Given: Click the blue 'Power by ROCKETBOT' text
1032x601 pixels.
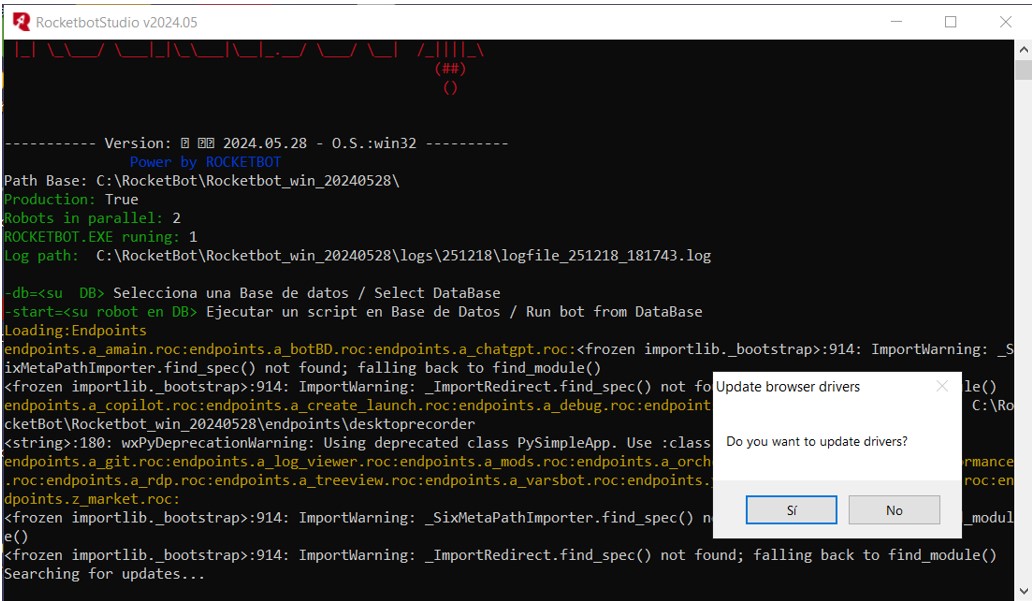Looking at the screenshot, I should click(x=205, y=162).
